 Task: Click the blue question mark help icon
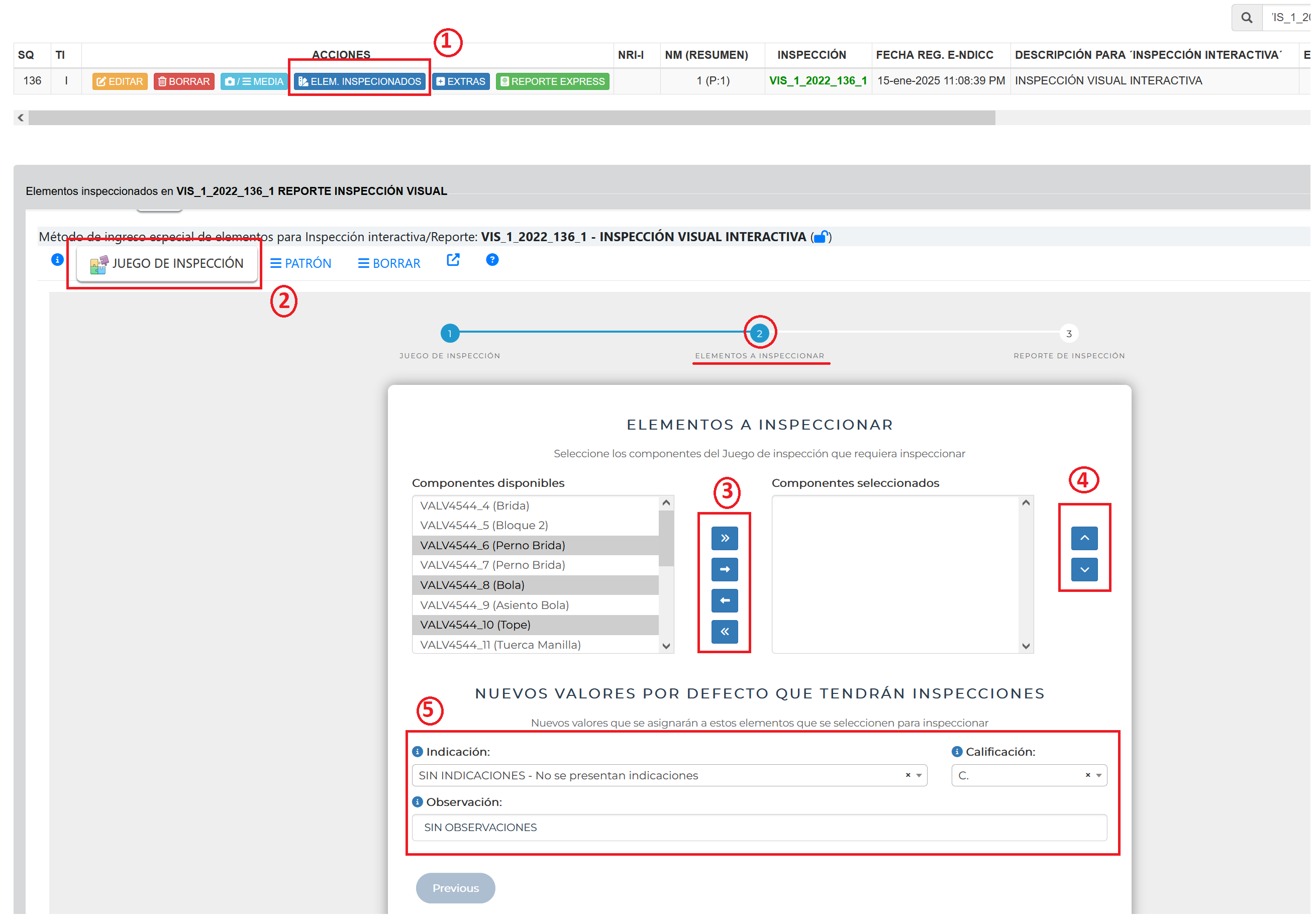pos(492,260)
